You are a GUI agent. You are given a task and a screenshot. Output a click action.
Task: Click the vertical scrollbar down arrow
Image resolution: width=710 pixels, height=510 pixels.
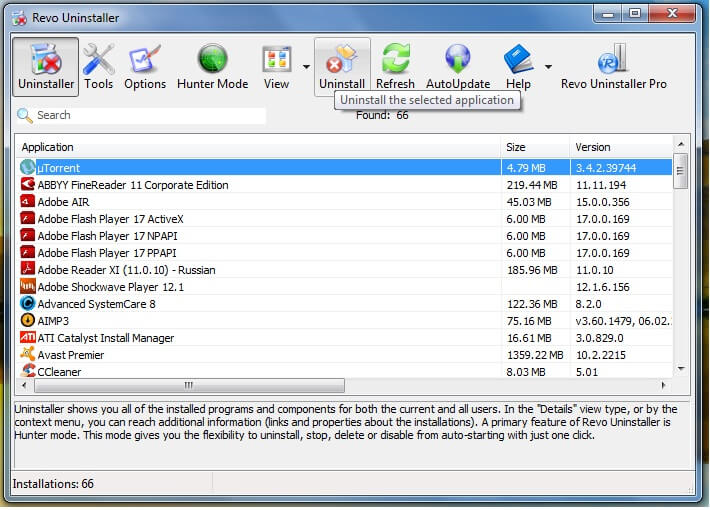click(681, 369)
